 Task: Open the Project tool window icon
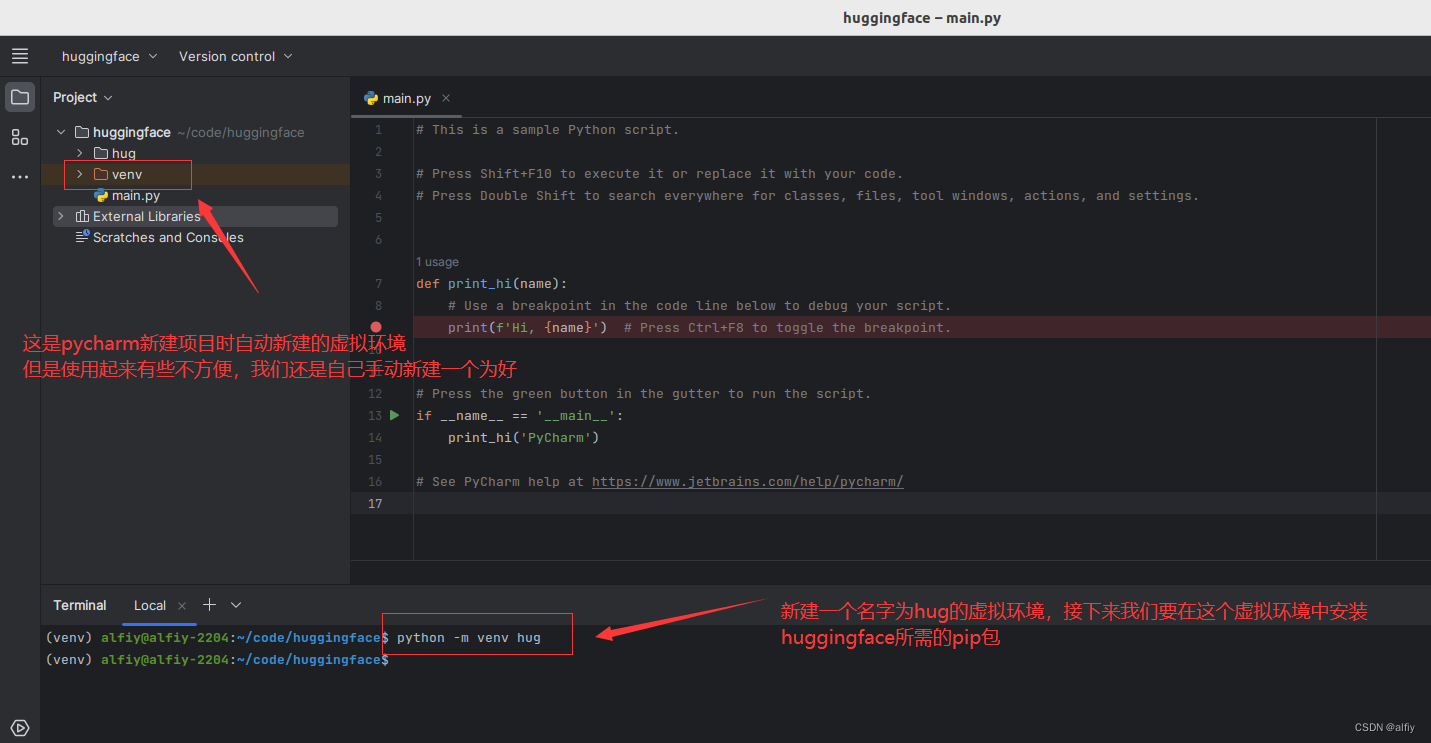20,97
